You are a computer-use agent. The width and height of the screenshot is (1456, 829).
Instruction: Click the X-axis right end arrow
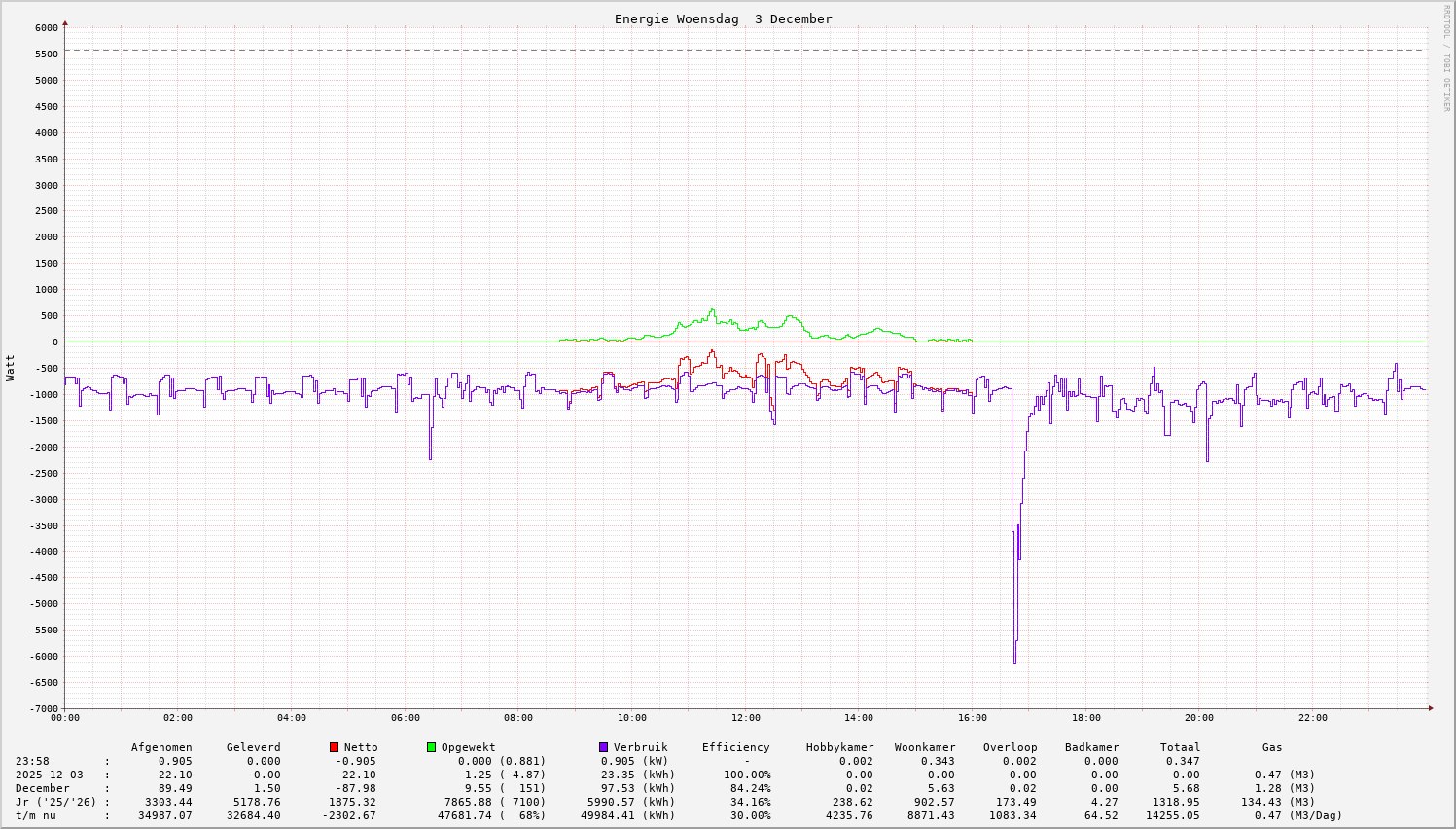tap(1430, 708)
